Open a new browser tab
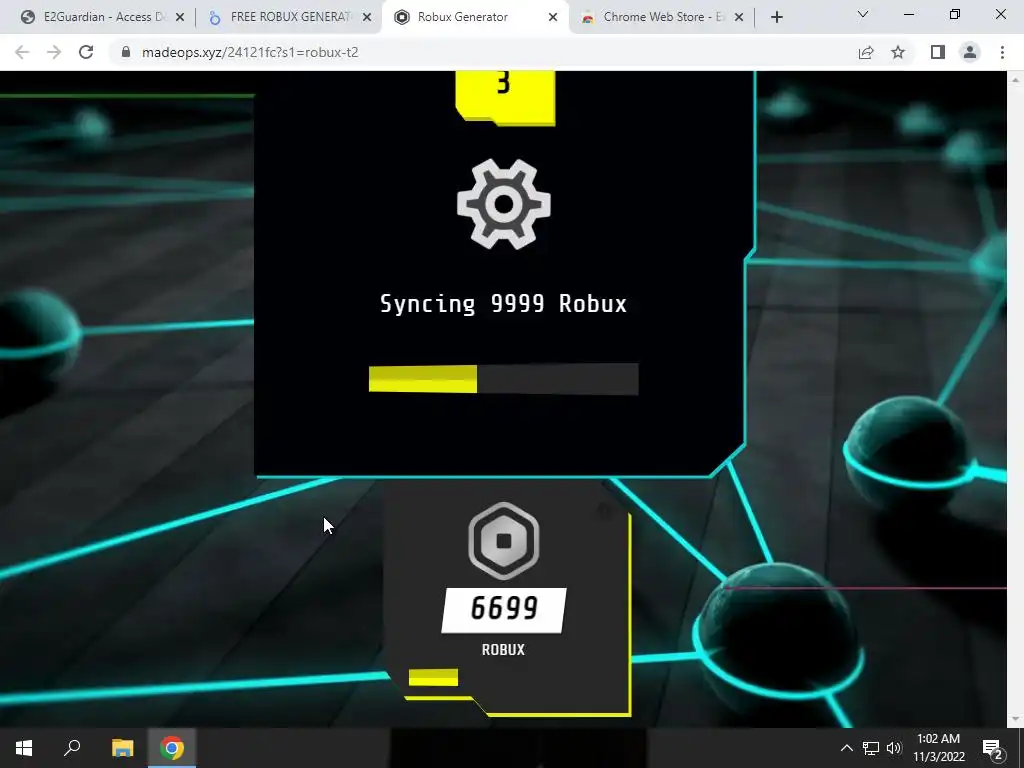Image resolution: width=1024 pixels, height=768 pixels. click(776, 18)
